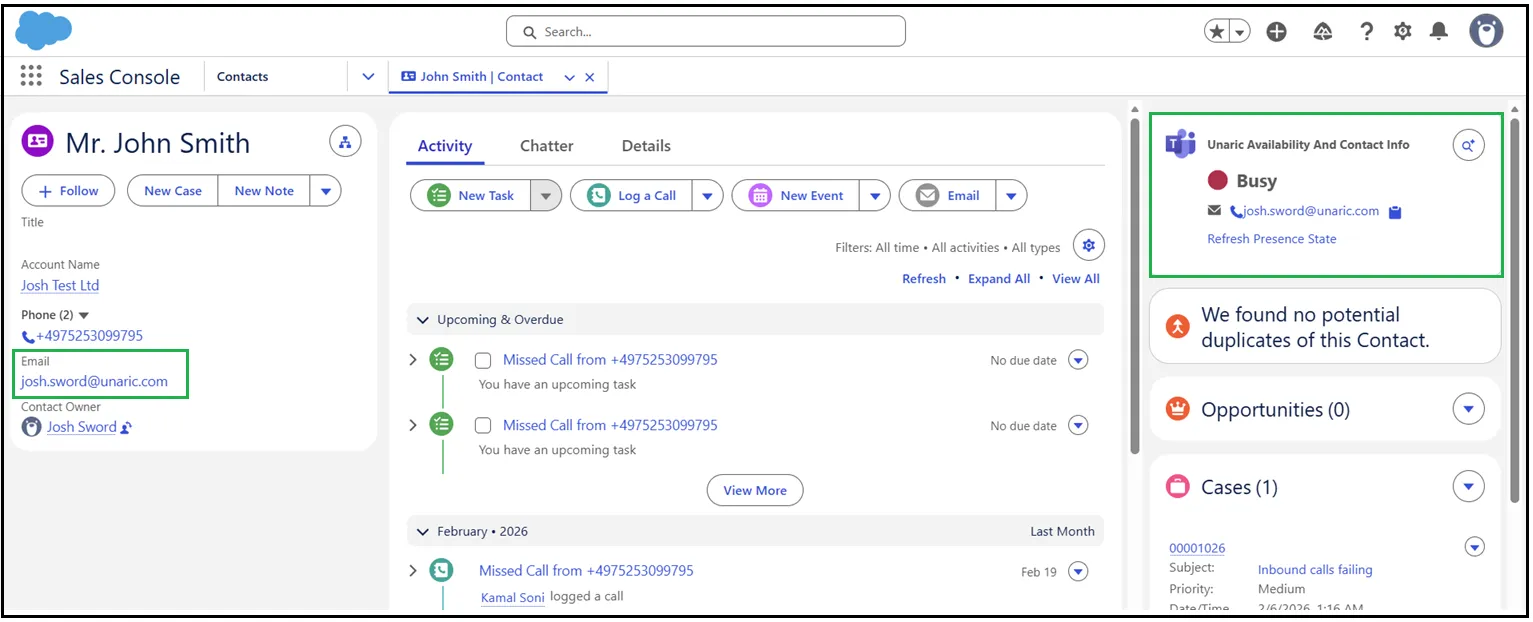1533x622 pixels.
Task: Click the activity panel vertical scrollbar
Action: pos(1134,285)
